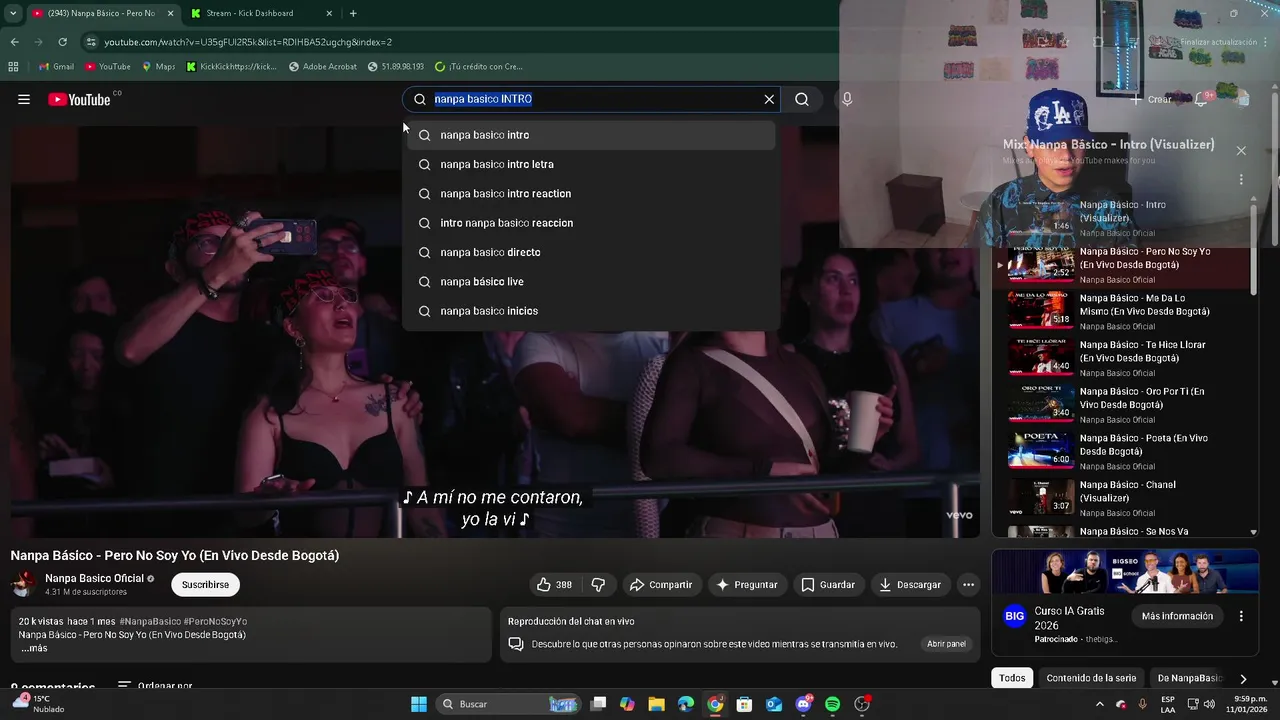Open Nanpa Basico Oficial channel avatar
The height and width of the screenshot is (720, 1280).
point(23,584)
